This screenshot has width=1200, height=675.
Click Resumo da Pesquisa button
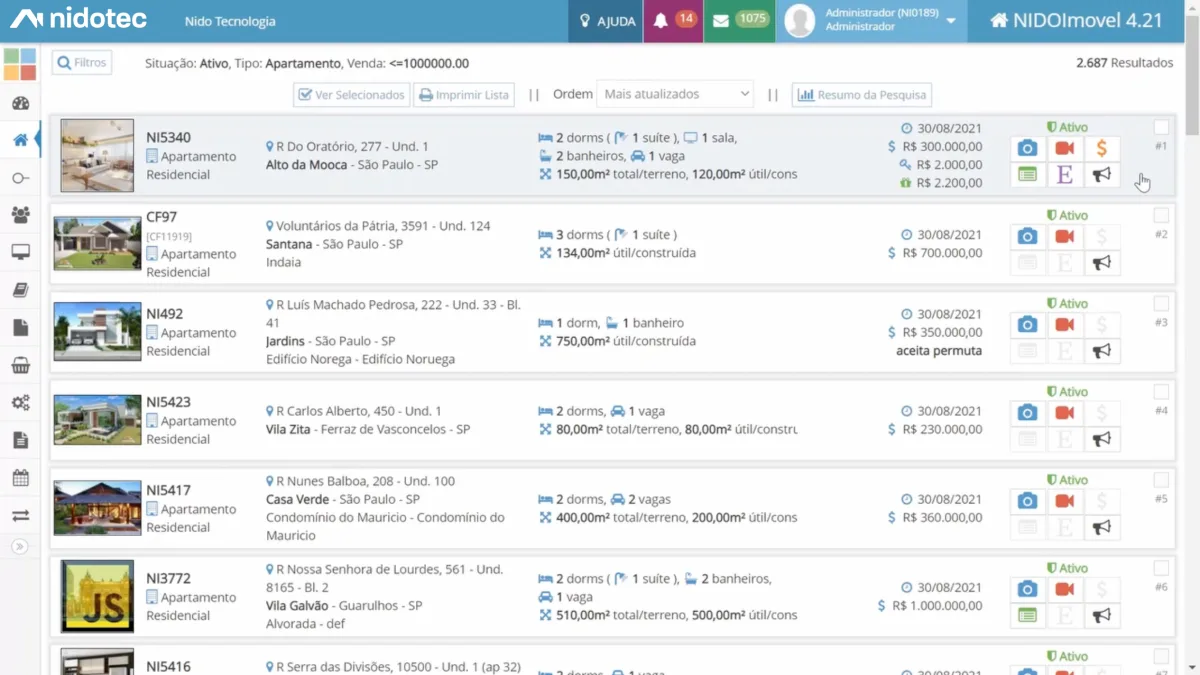tap(862, 95)
